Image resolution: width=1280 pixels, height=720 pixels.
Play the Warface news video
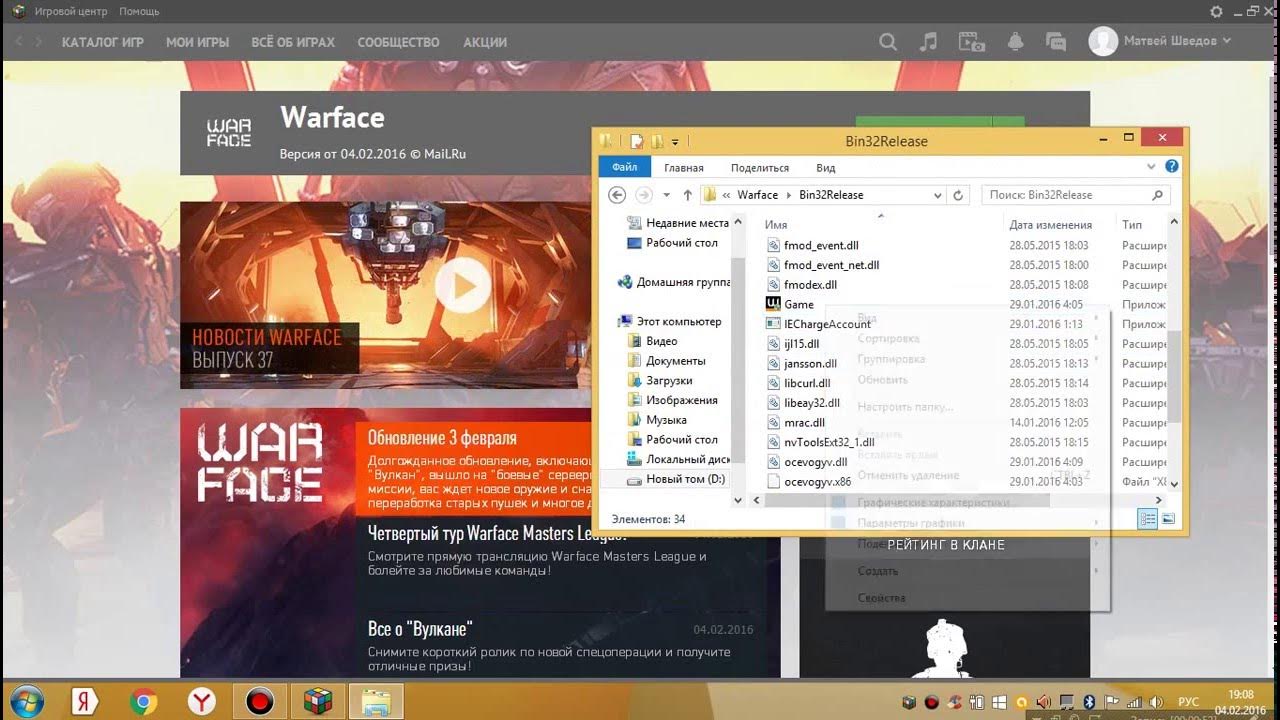(x=462, y=287)
